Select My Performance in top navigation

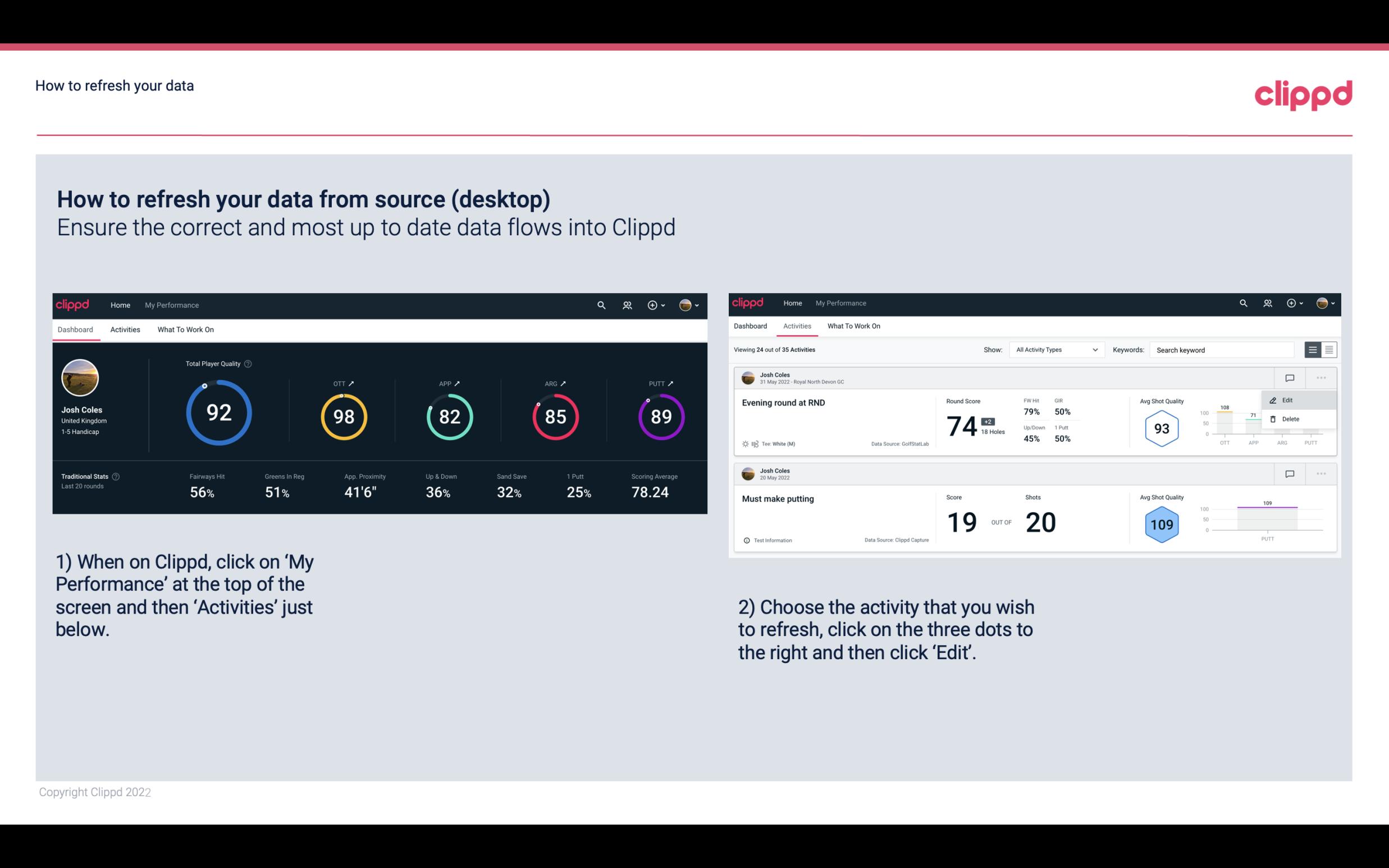tap(171, 304)
